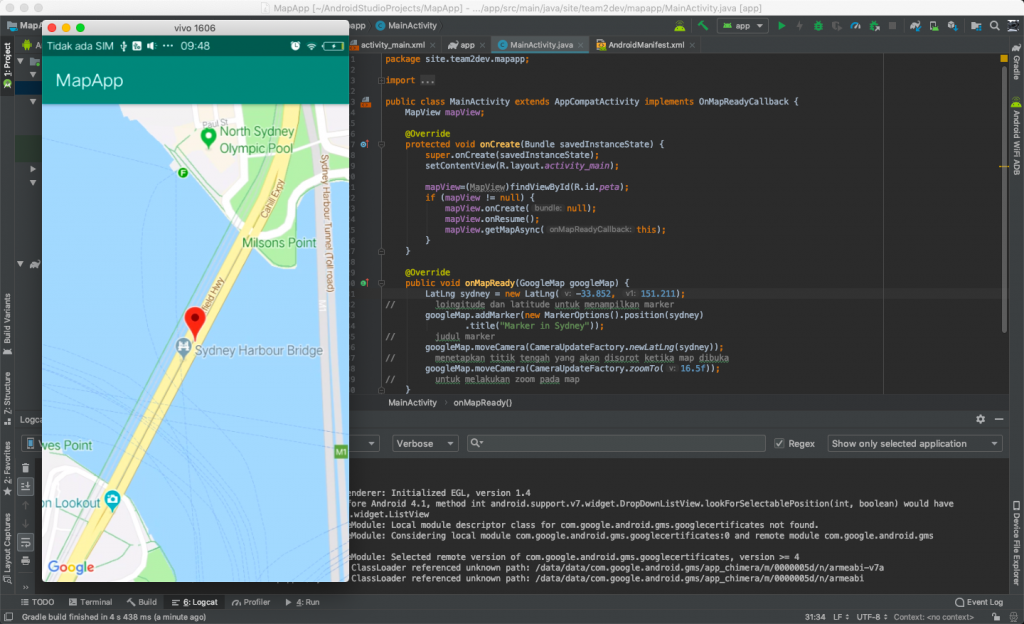Open the Verbose log level dropdown
This screenshot has width=1024, height=624.
click(424, 443)
